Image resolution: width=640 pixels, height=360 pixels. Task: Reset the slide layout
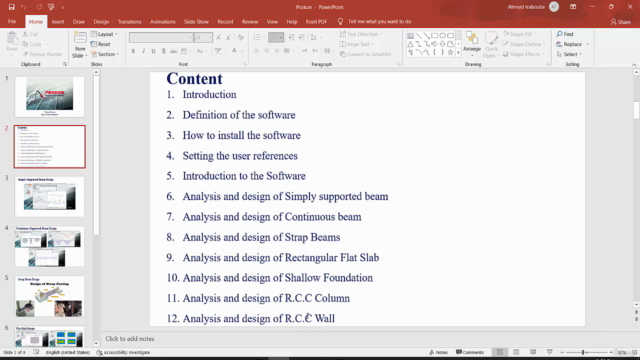(x=100, y=44)
